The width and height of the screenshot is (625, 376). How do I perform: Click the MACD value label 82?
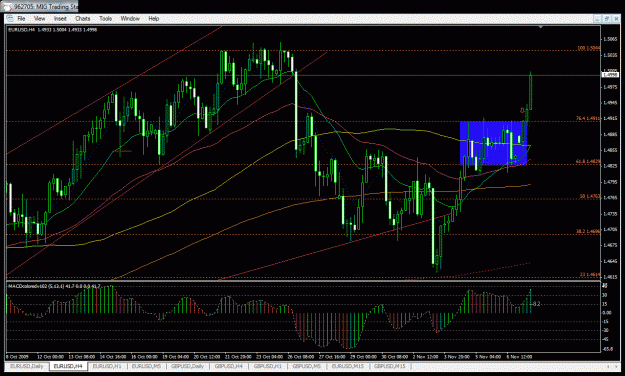click(x=537, y=304)
